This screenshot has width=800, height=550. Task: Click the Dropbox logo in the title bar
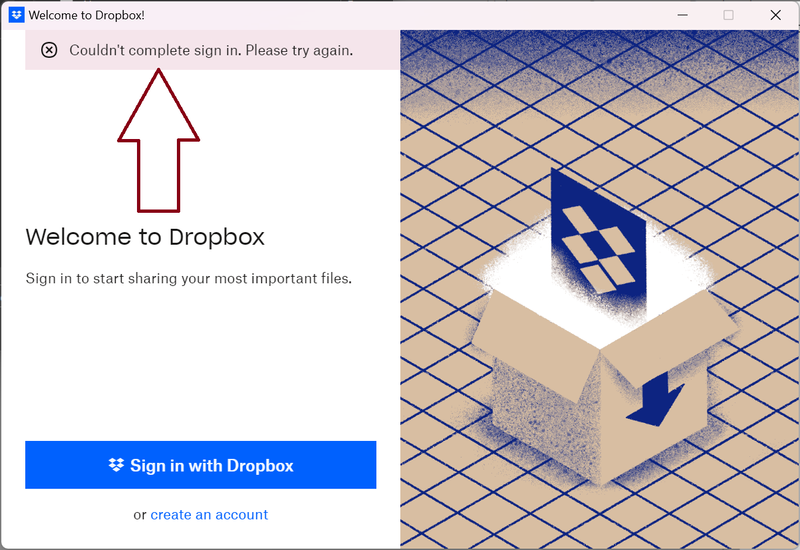16,15
